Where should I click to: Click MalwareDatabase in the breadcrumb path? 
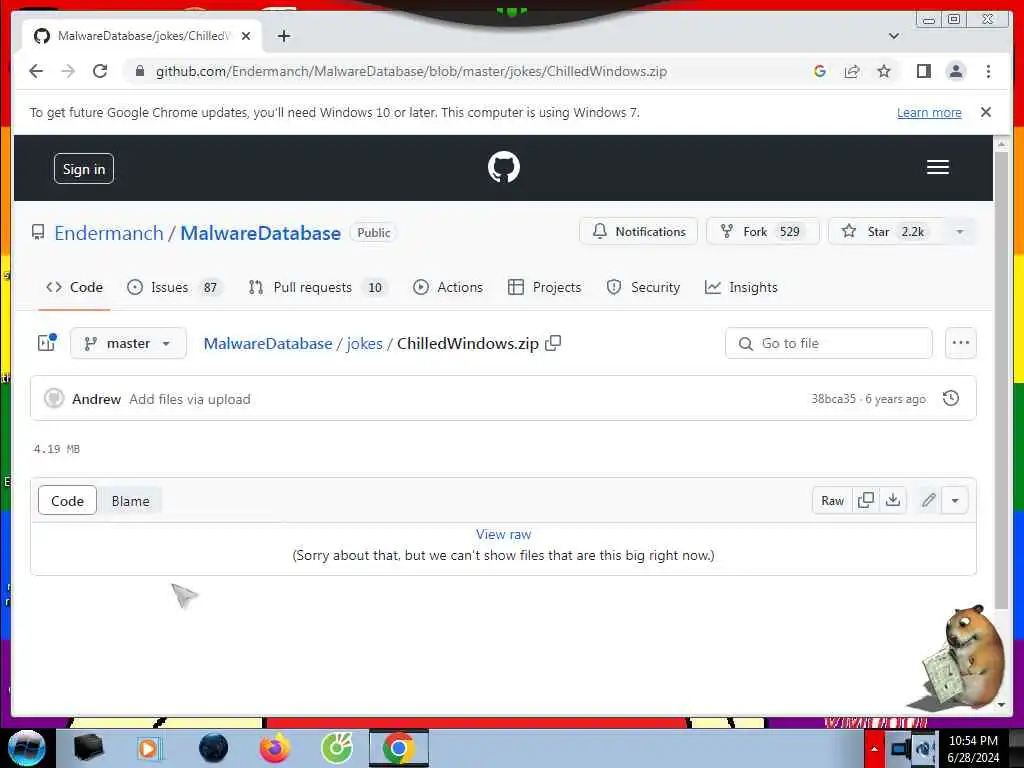point(268,344)
